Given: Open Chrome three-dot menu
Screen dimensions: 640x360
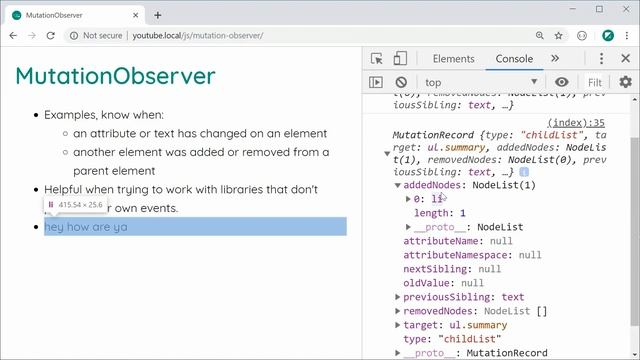Looking at the screenshot, I should [627, 36].
